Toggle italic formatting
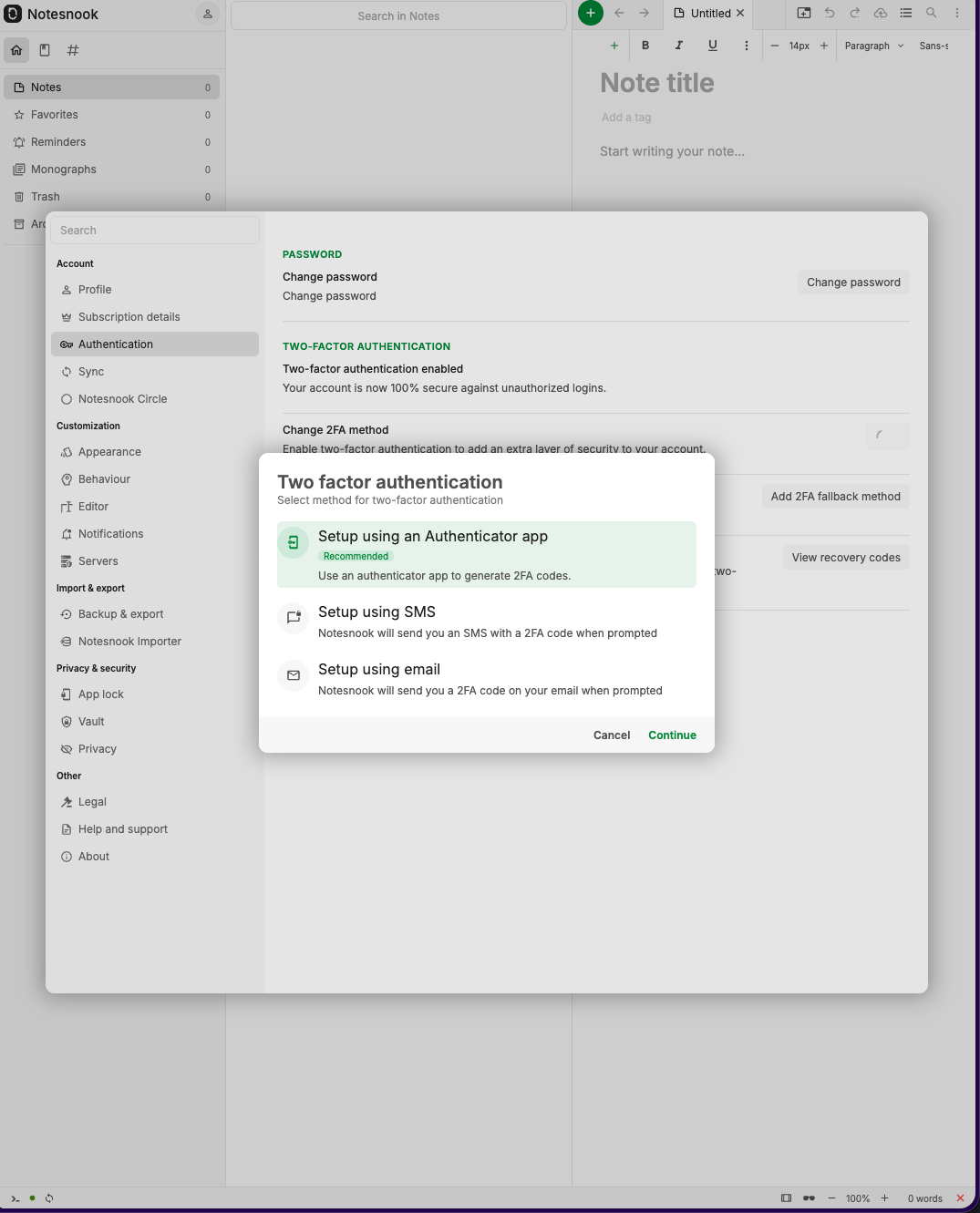The height and width of the screenshot is (1213, 980). (679, 46)
